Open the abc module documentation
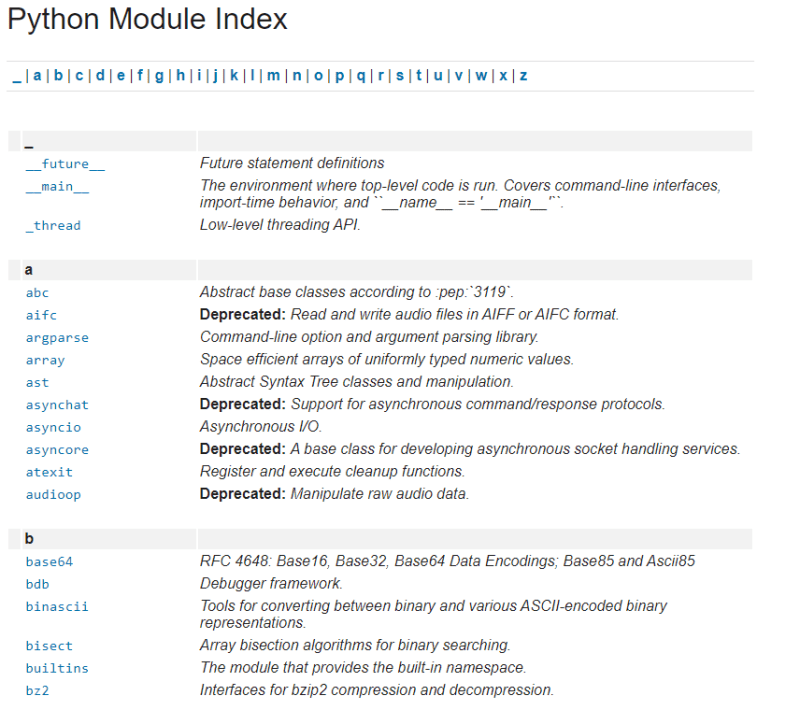The image size is (800, 710). (37, 292)
